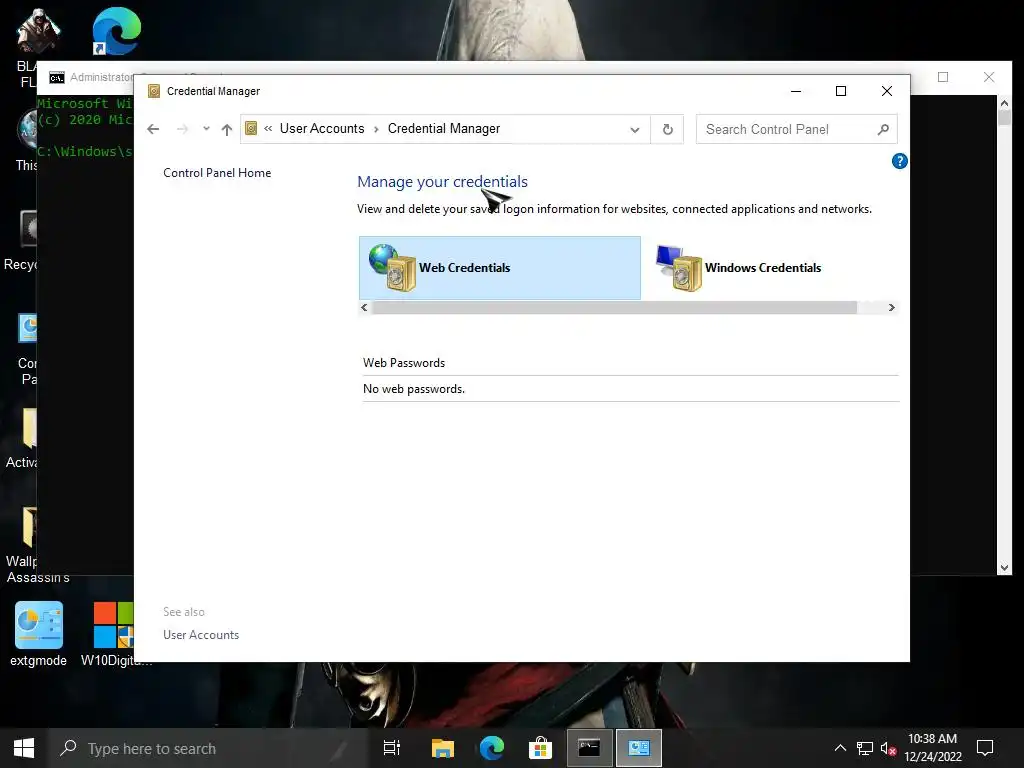The width and height of the screenshot is (1024, 768).
Task: Open the Action Center notifications icon
Action: (985, 748)
